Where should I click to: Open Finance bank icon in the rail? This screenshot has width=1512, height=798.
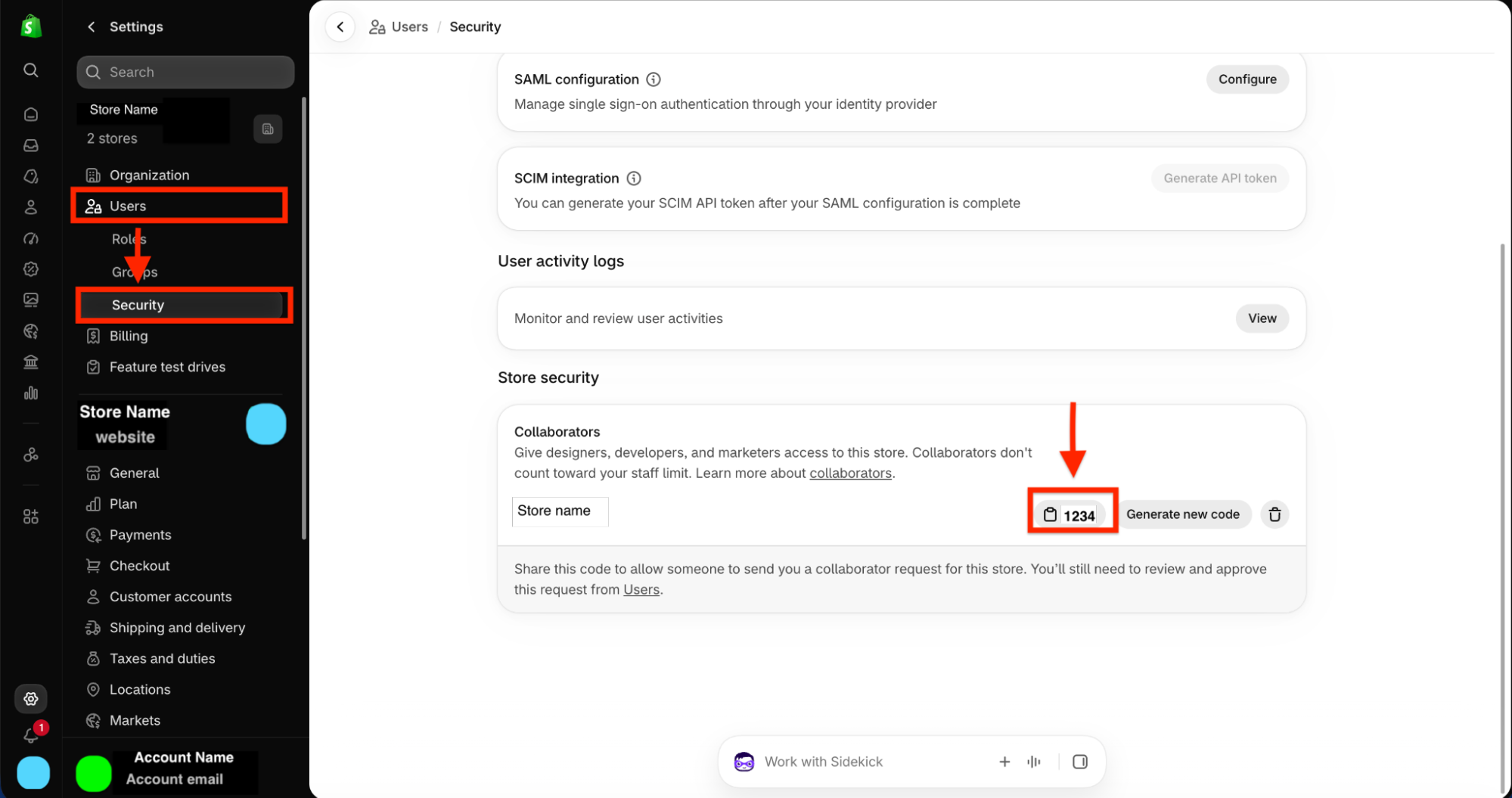[x=31, y=362]
